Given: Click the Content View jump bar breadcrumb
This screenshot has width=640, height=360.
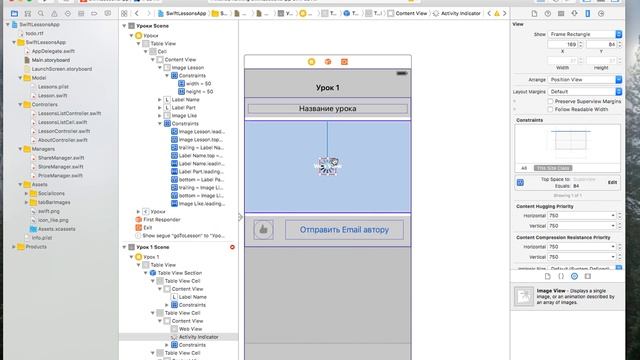Looking at the screenshot, I should (407, 13).
